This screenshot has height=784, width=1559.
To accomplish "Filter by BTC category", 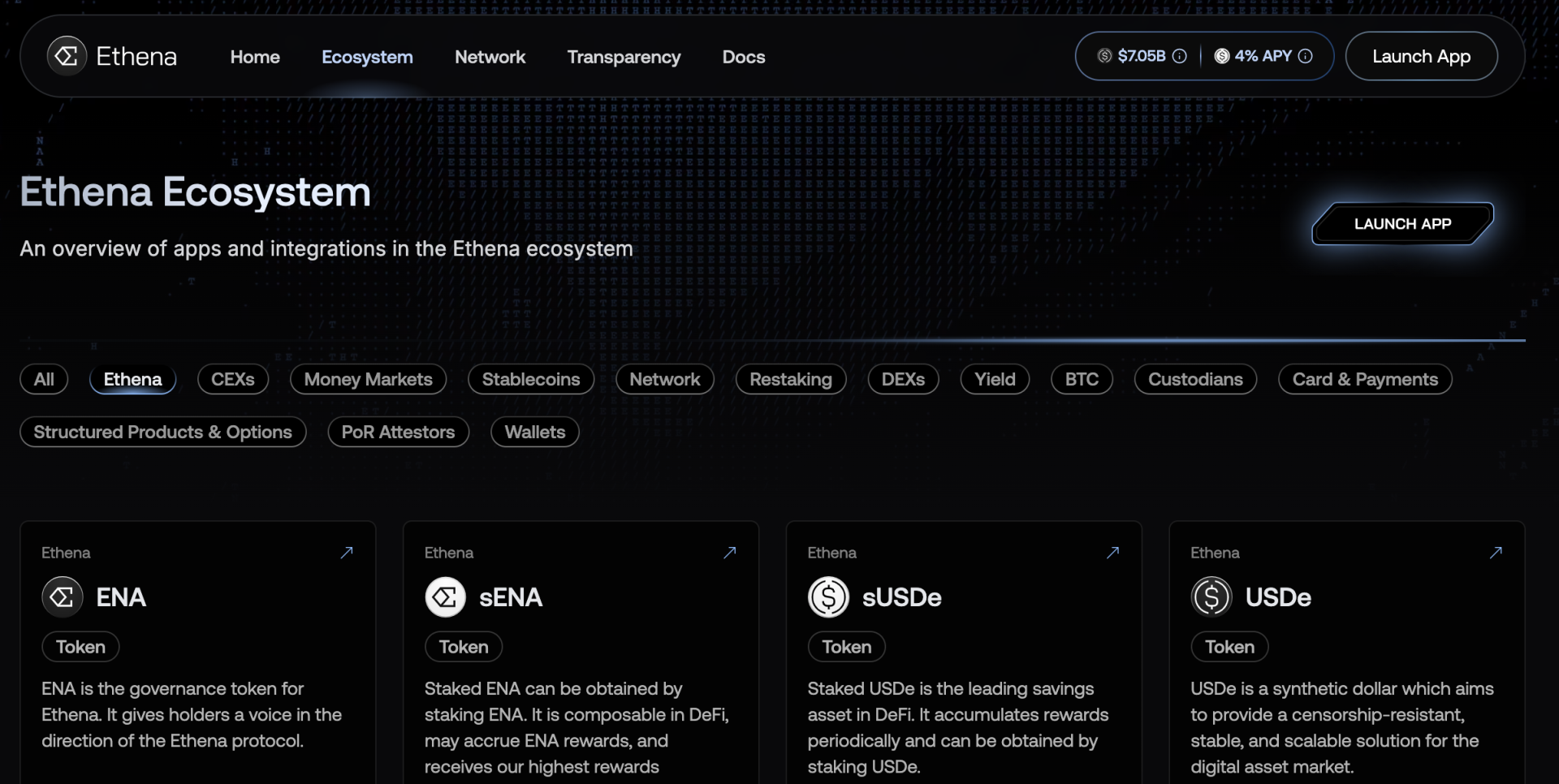I will 1082,379.
